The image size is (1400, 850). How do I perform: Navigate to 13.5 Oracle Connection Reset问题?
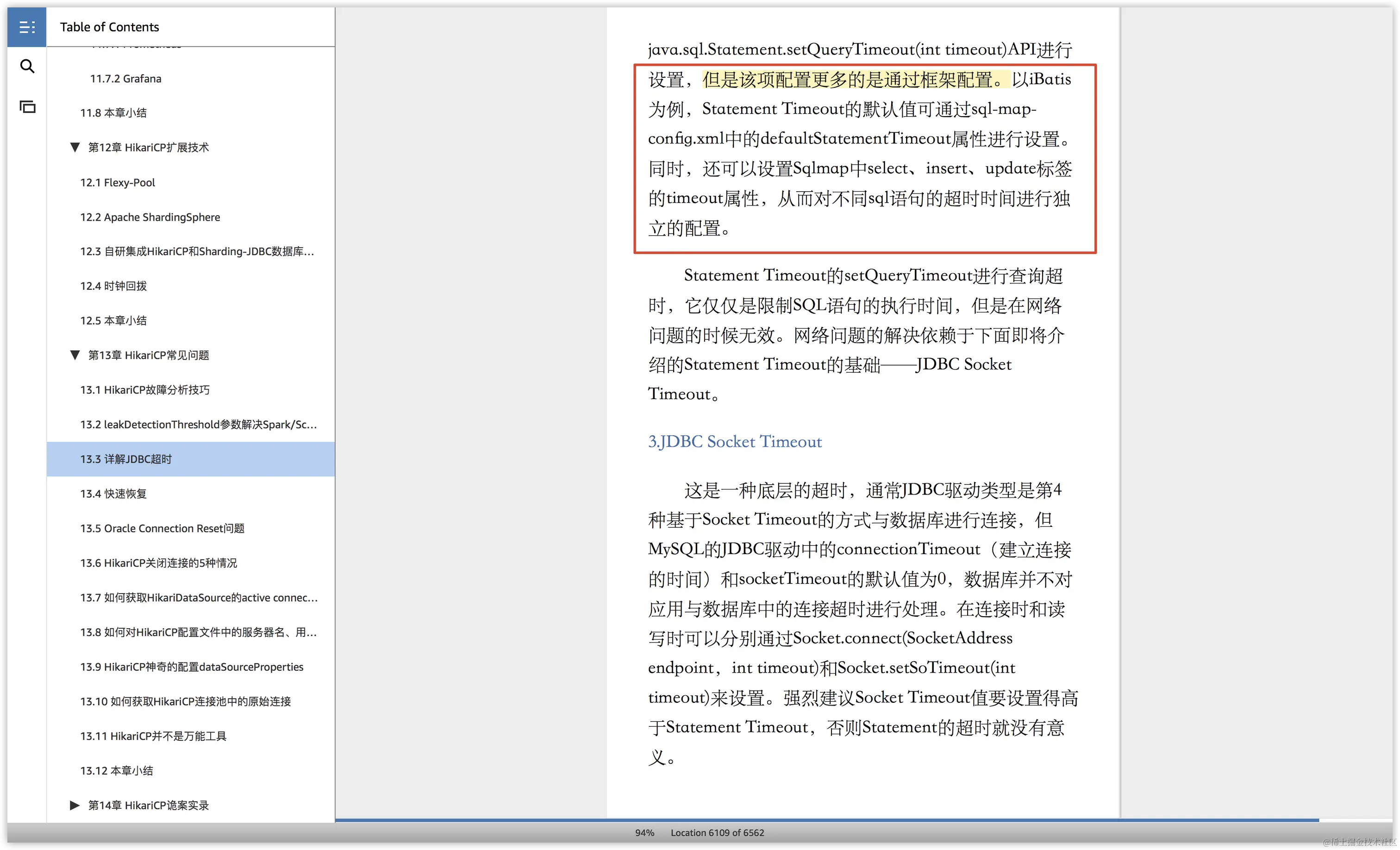162,528
